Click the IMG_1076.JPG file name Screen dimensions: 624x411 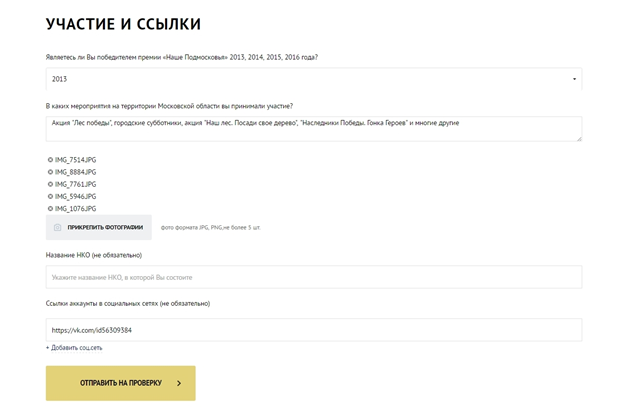76,208
